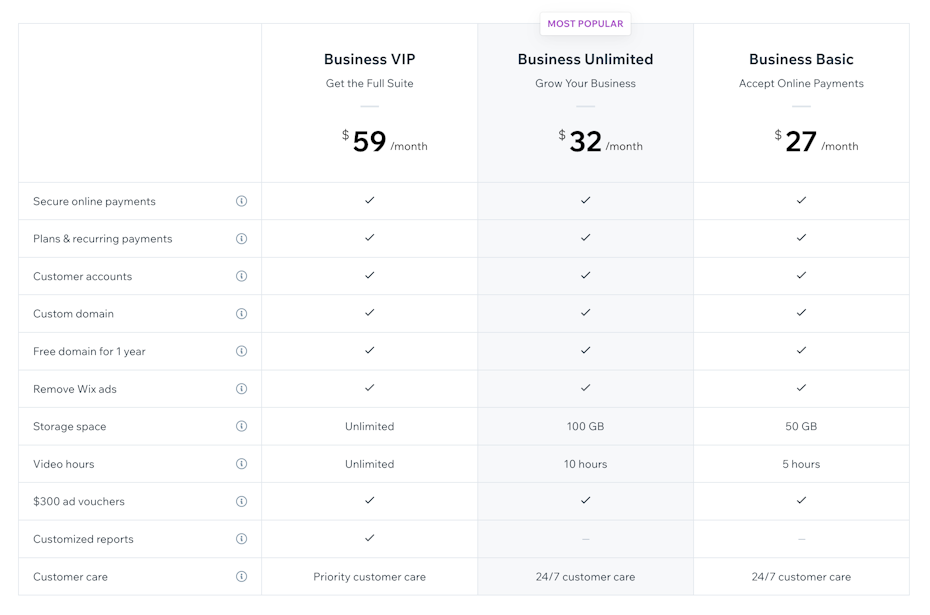The image size is (930, 615).
Task: Select the Business VIP checkmark for Secure payments
Action: [x=369, y=200]
